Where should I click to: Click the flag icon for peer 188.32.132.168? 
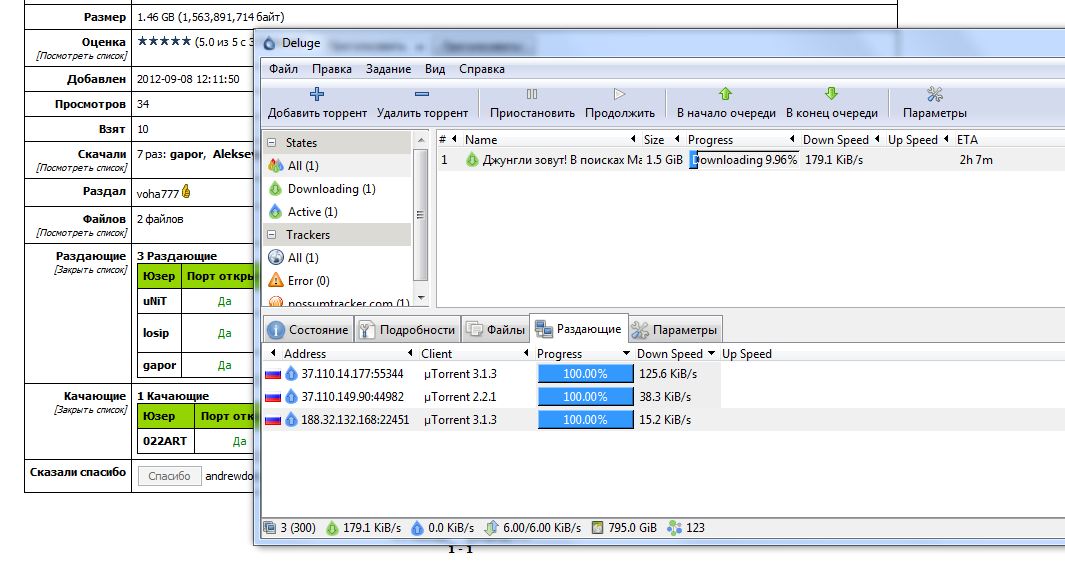pyautogui.click(x=273, y=420)
